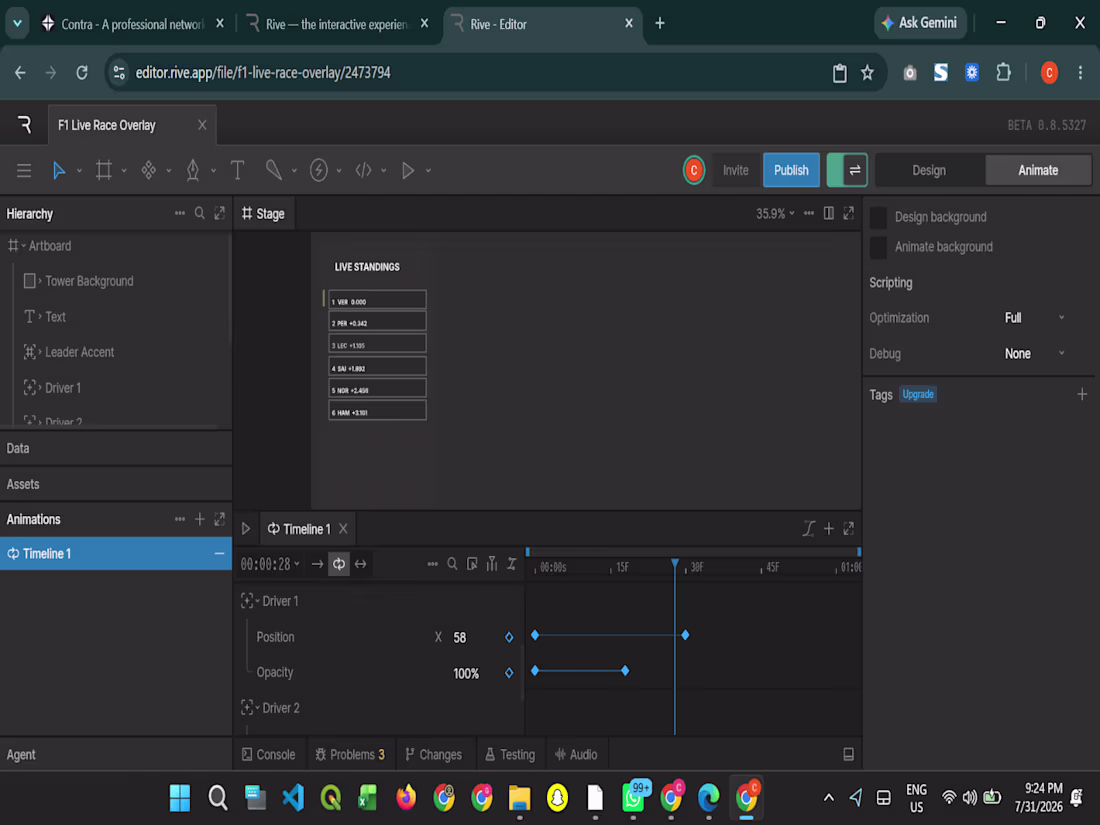Image resolution: width=1100 pixels, height=825 pixels.
Task: Add a new animation with plus icon
Action: click(200, 519)
